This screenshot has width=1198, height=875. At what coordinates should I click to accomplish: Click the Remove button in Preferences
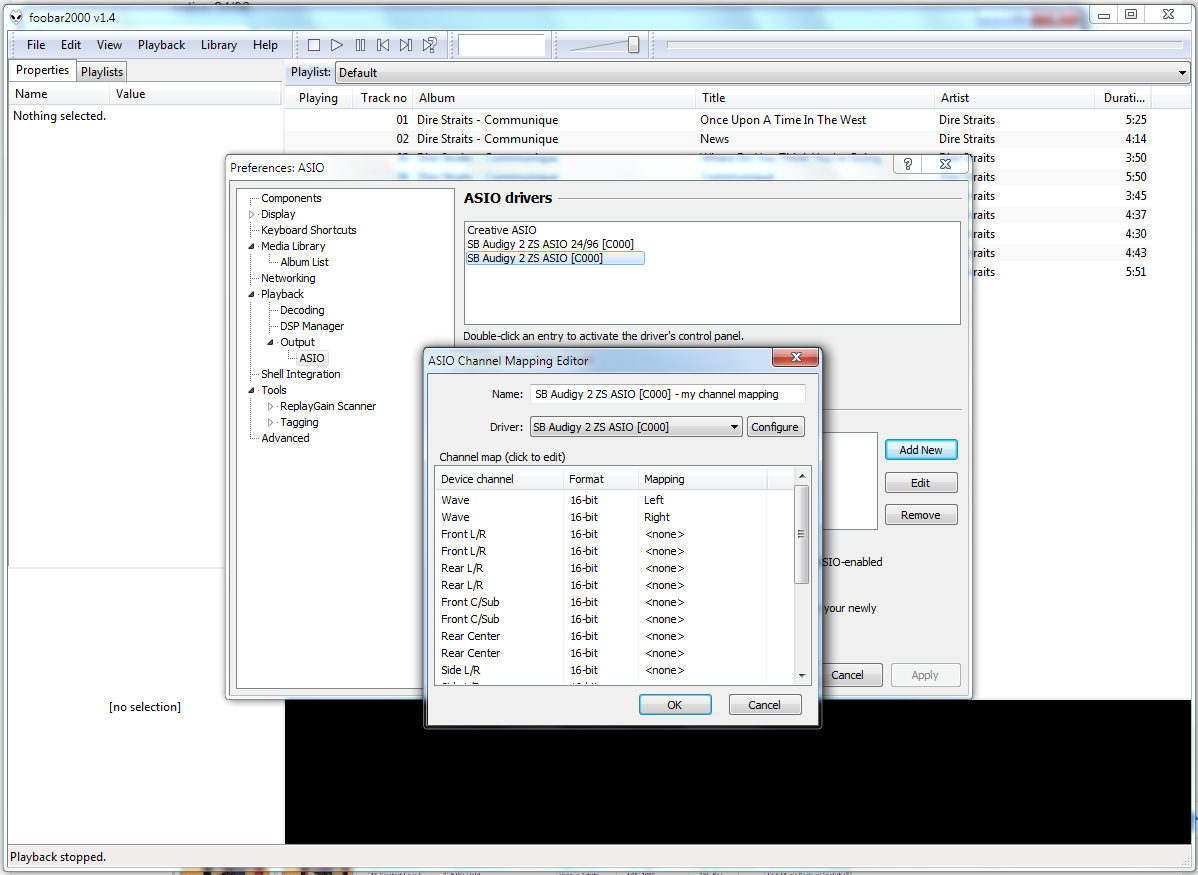pos(921,515)
